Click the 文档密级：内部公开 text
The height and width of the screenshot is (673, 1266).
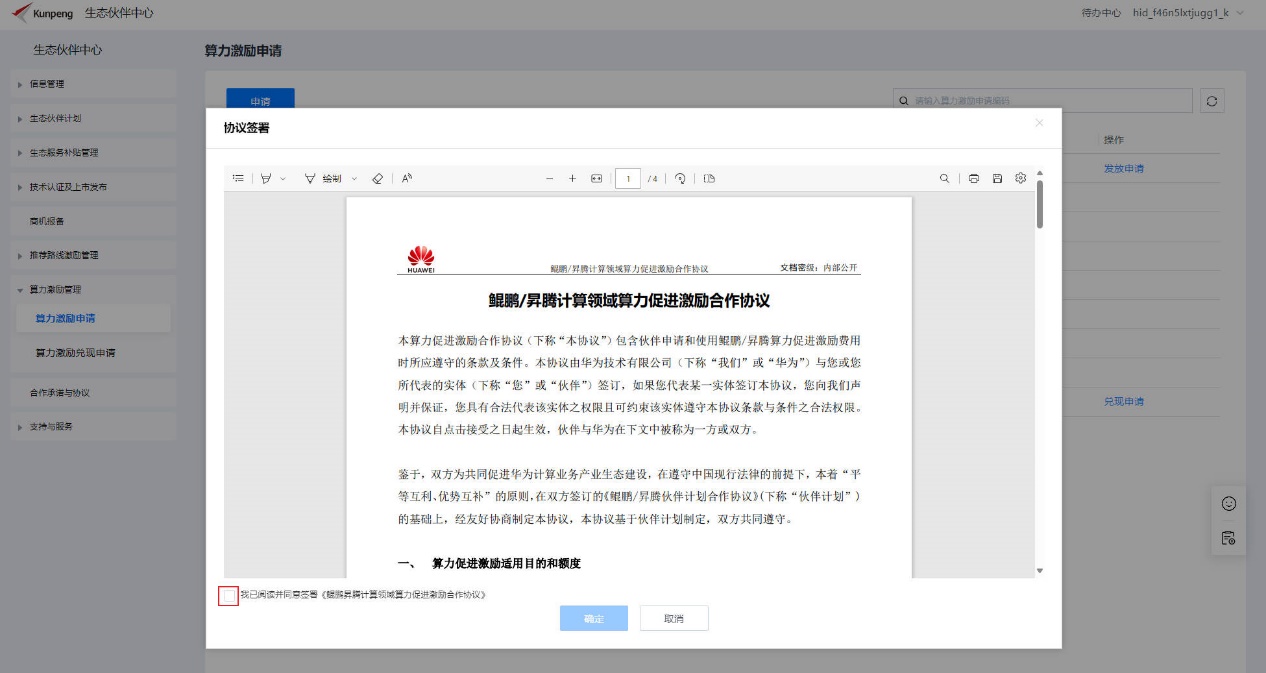click(x=819, y=268)
